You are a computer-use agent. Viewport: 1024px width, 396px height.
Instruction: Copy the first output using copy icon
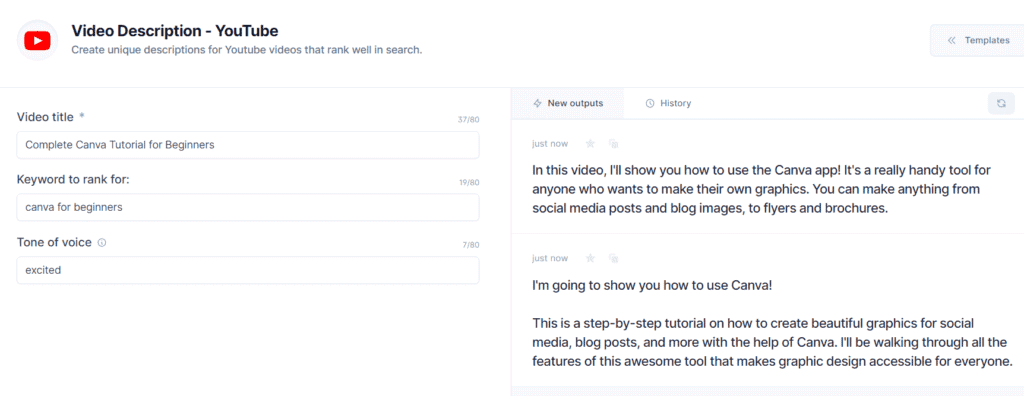click(613, 144)
